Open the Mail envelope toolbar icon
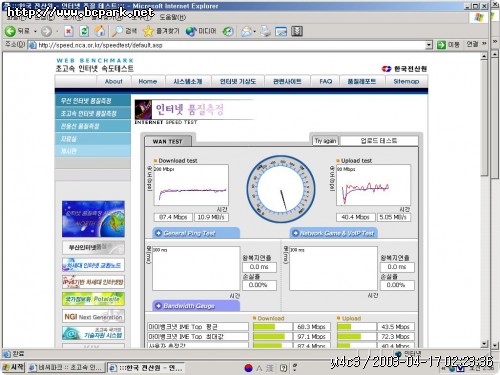The height and width of the screenshot is (375, 500). coord(247,31)
